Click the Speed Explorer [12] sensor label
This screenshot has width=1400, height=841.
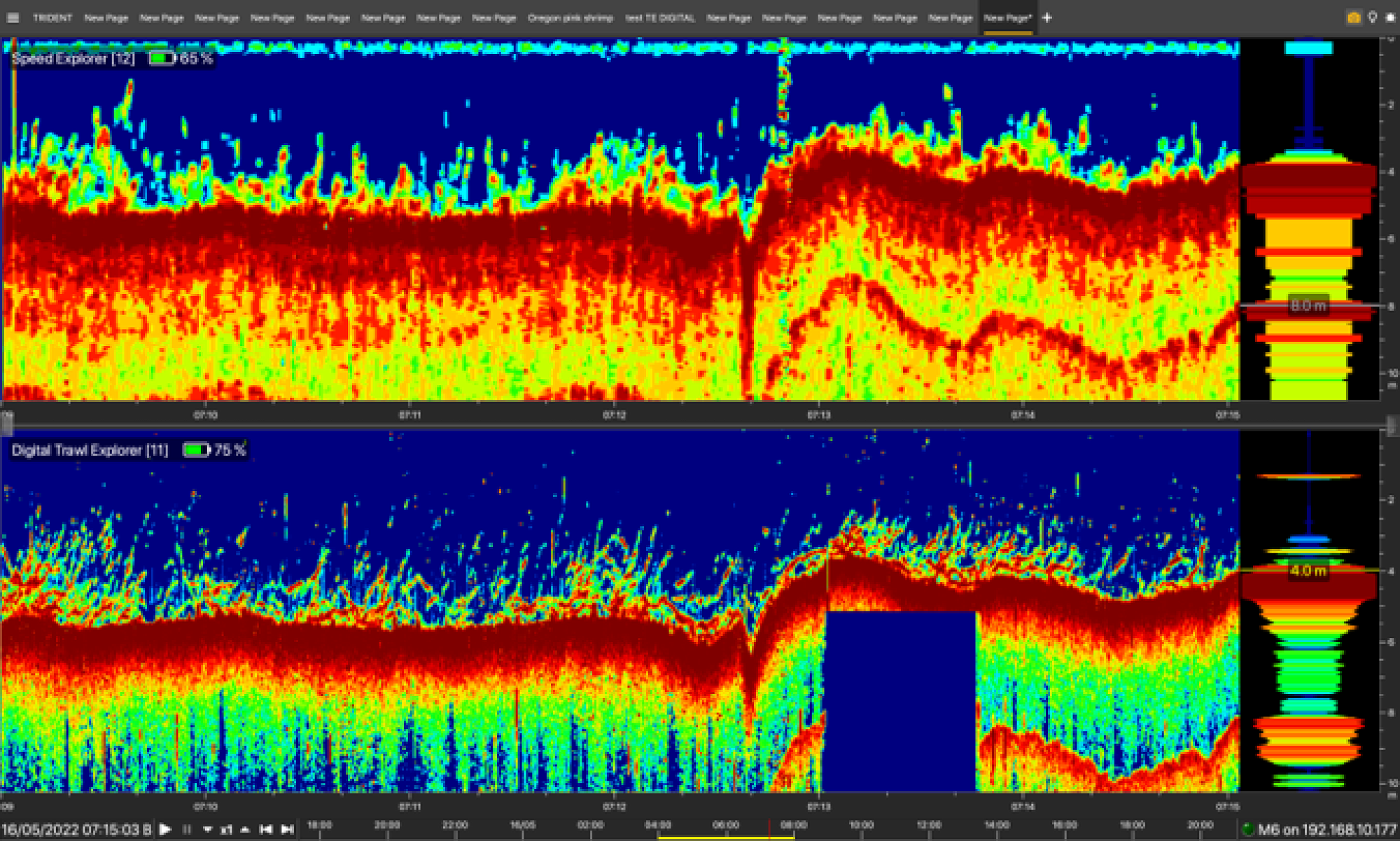(73, 59)
